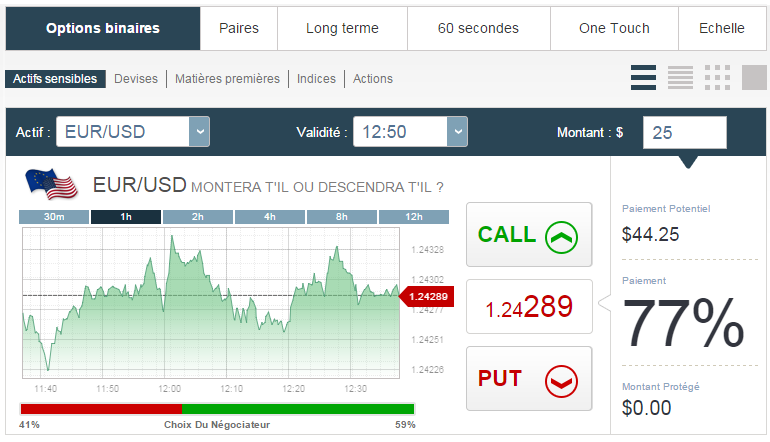Viewport: 770px width, 442px height.
Task: Open the Actif EUR/USD dropdown arrow
Action: 199,132
